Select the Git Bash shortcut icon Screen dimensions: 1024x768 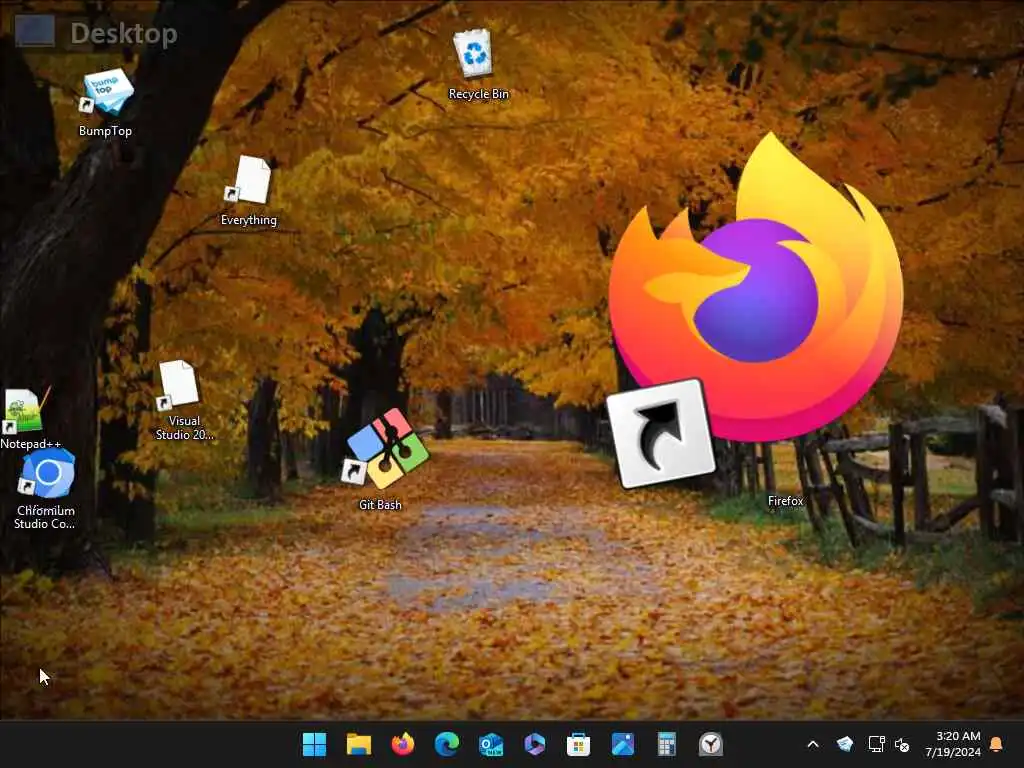pyautogui.click(x=386, y=448)
